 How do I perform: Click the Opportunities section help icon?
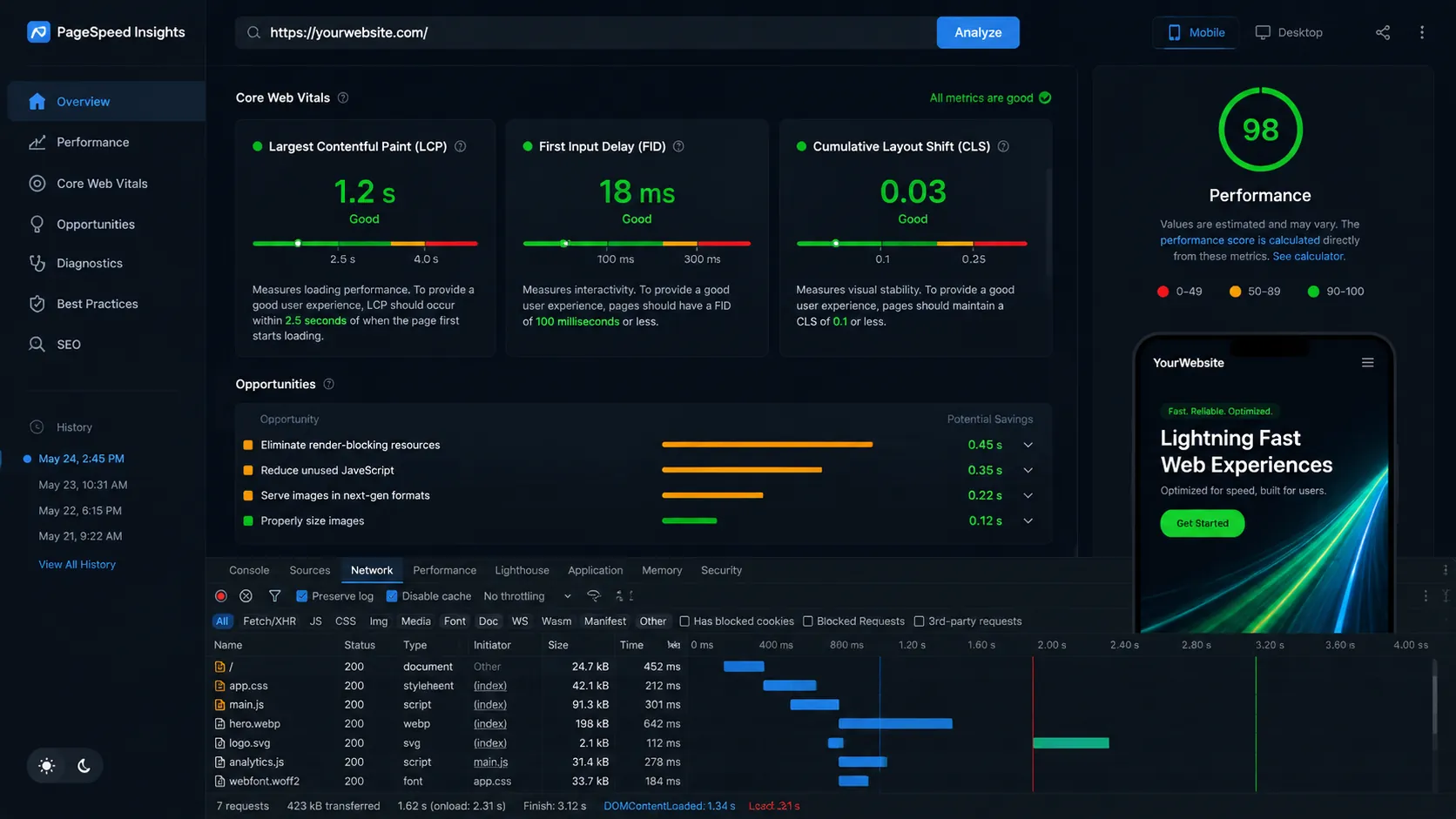(329, 384)
